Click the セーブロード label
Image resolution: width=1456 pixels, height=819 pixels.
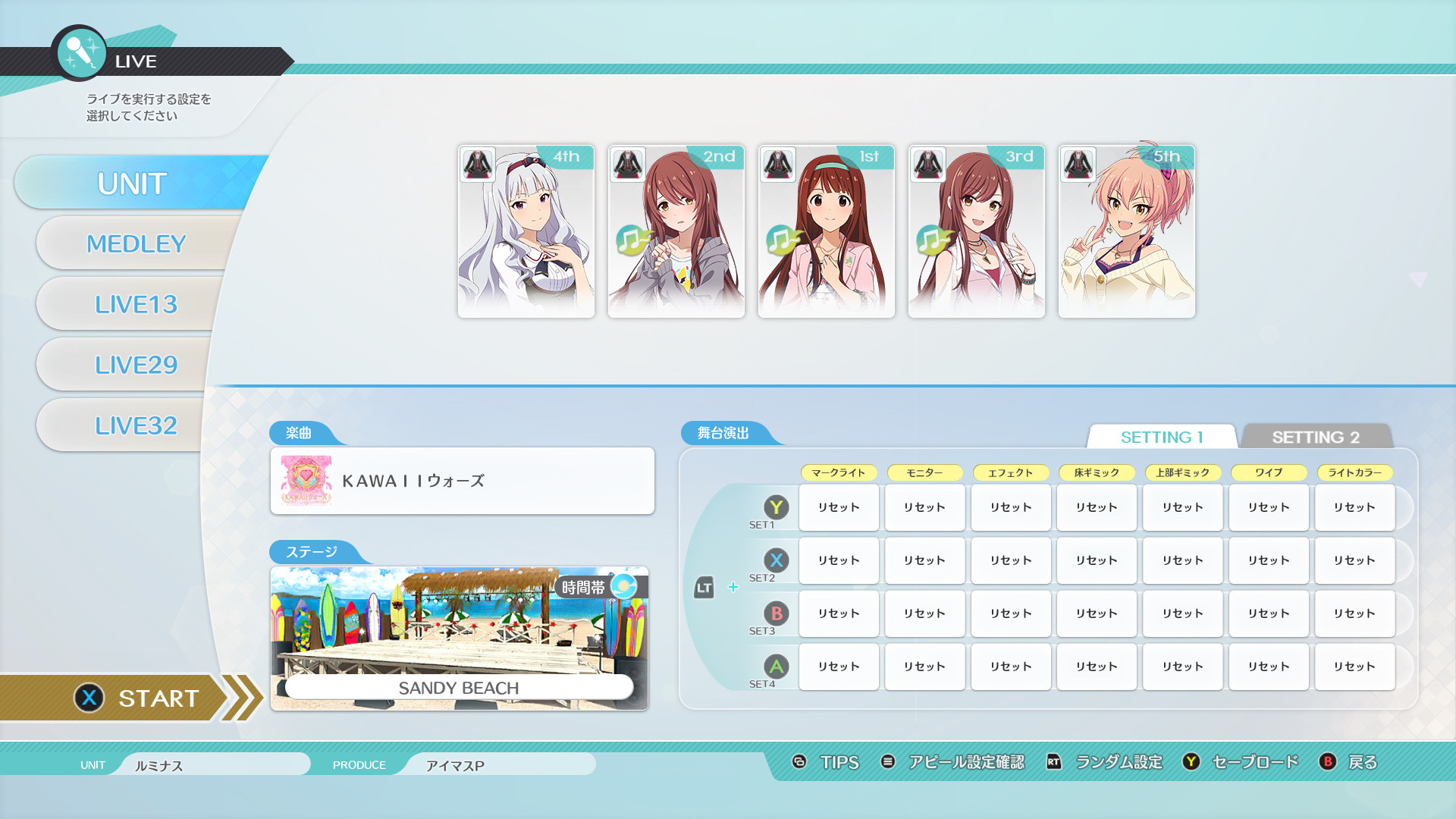[1255, 762]
